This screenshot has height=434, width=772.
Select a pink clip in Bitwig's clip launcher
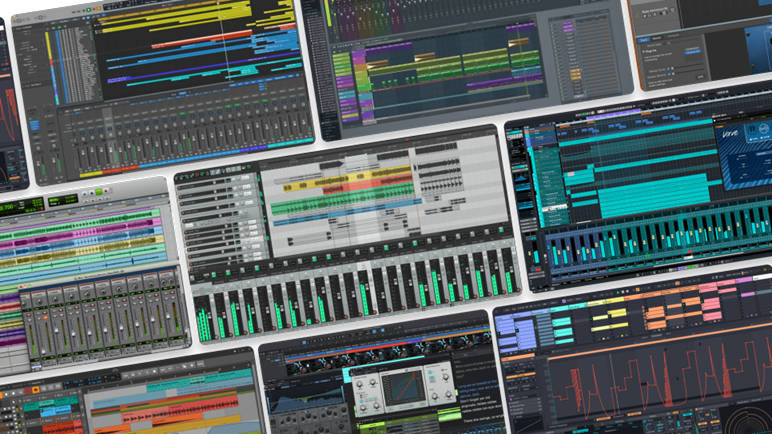[x=711, y=304]
